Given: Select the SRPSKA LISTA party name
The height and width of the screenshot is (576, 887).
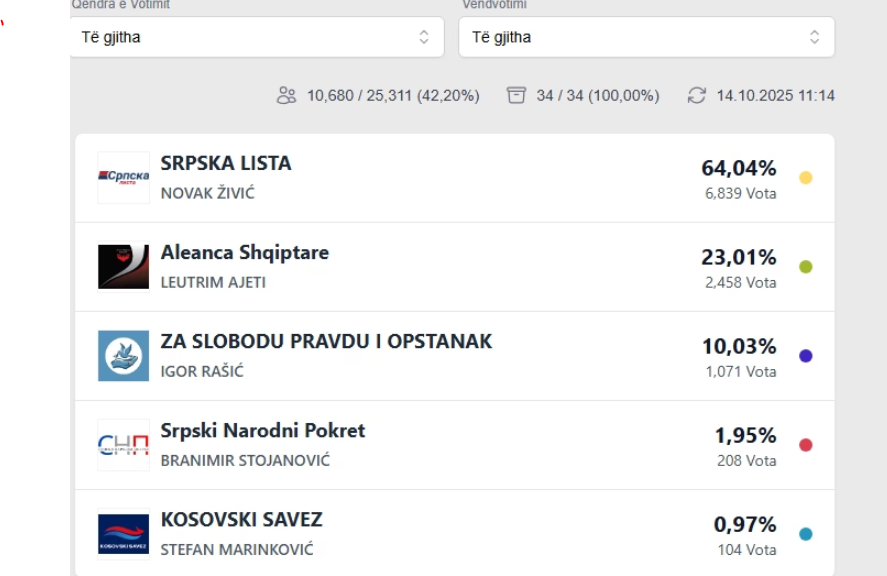Looking at the screenshot, I should [226, 164].
